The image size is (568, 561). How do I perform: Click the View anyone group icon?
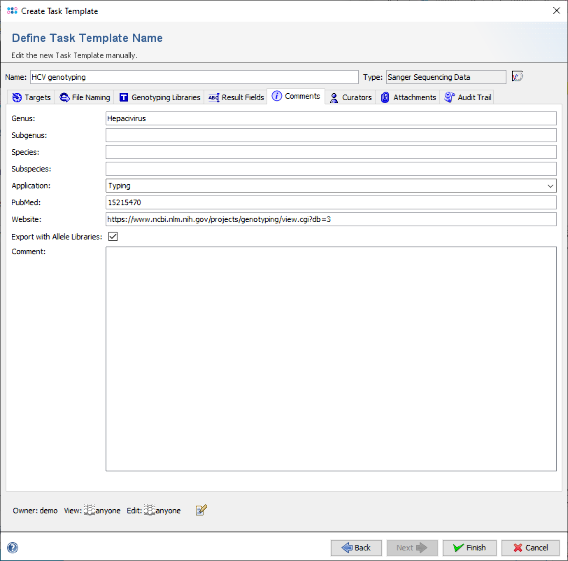89,510
